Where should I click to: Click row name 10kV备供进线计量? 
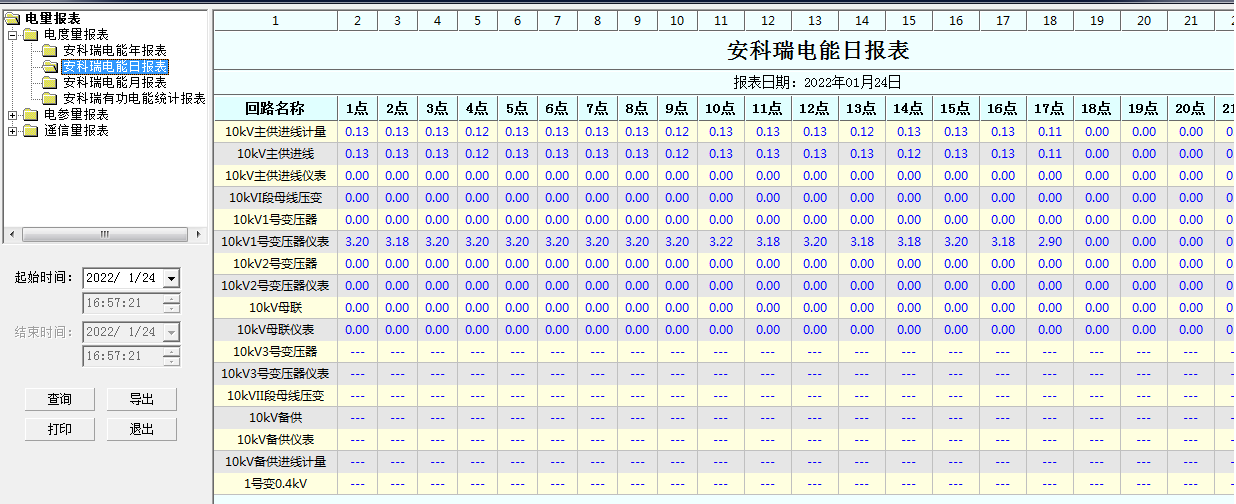click(x=276, y=461)
